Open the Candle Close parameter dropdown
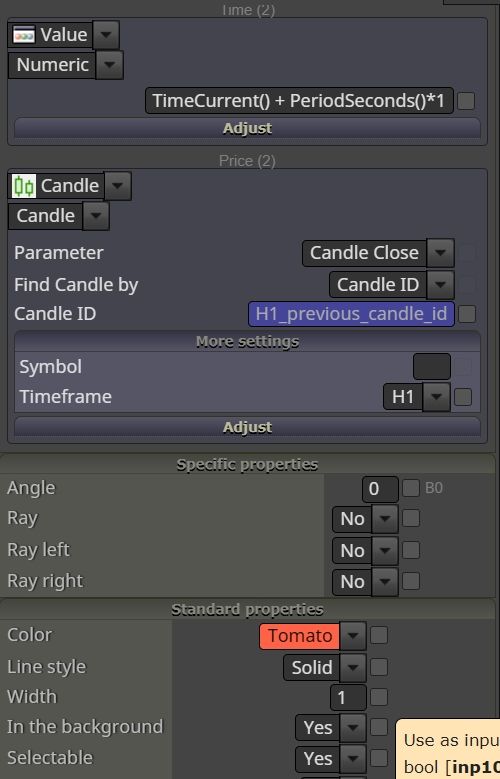500x779 pixels. (x=440, y=252)
